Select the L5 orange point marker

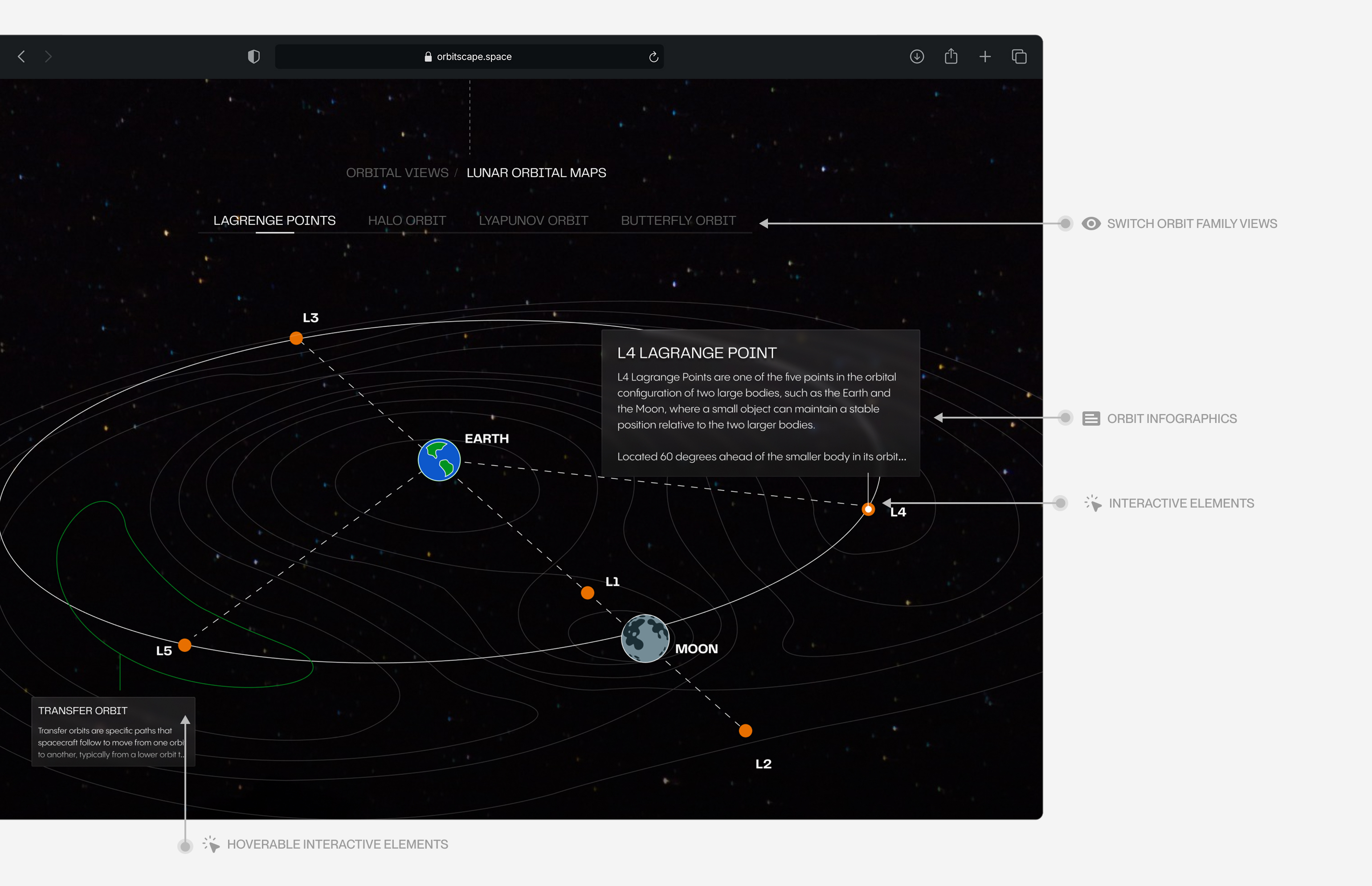pos(185,645)
